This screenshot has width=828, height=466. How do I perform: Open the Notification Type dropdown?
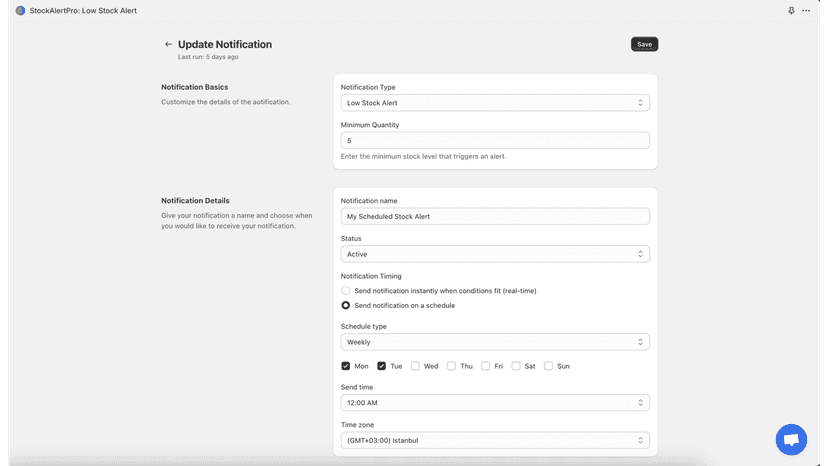(x=495, y=103)
